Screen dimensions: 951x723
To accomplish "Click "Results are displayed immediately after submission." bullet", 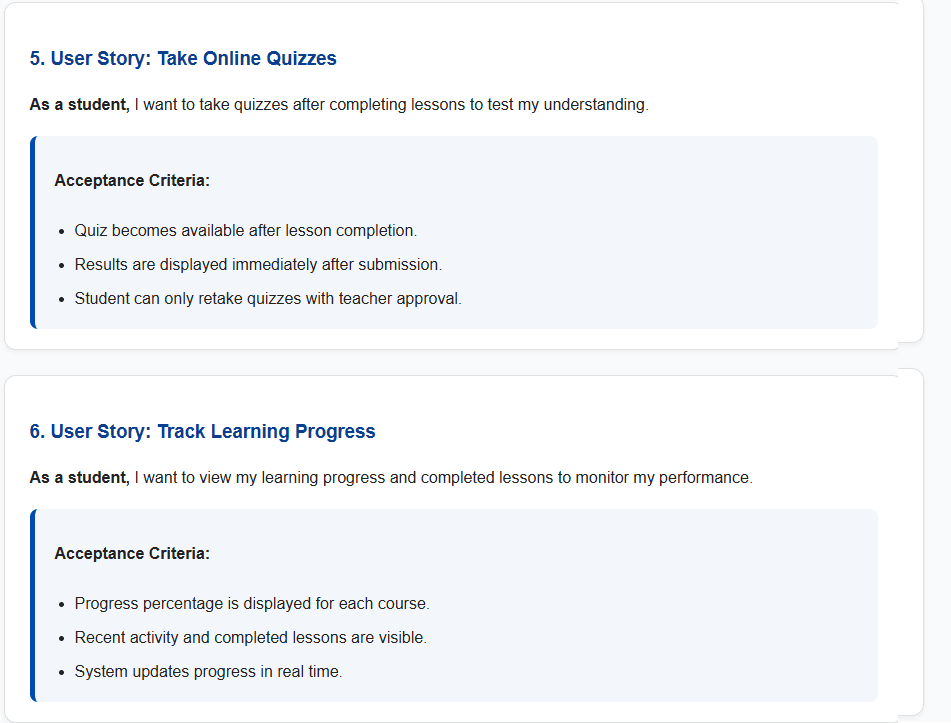I will (x=258, y=265).
